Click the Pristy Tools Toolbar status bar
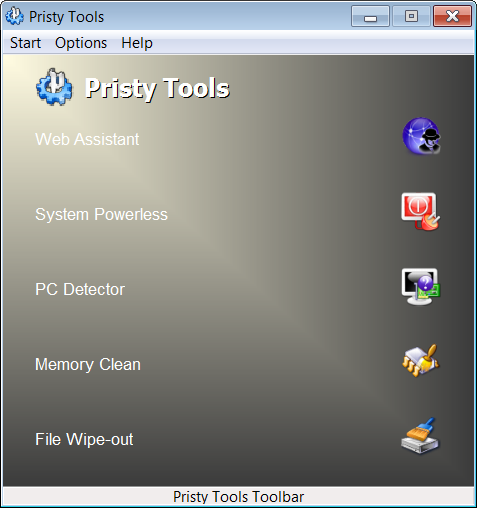The width and height of the screenshot is (477, 508). pyautogui.click(x=238, y=497)
